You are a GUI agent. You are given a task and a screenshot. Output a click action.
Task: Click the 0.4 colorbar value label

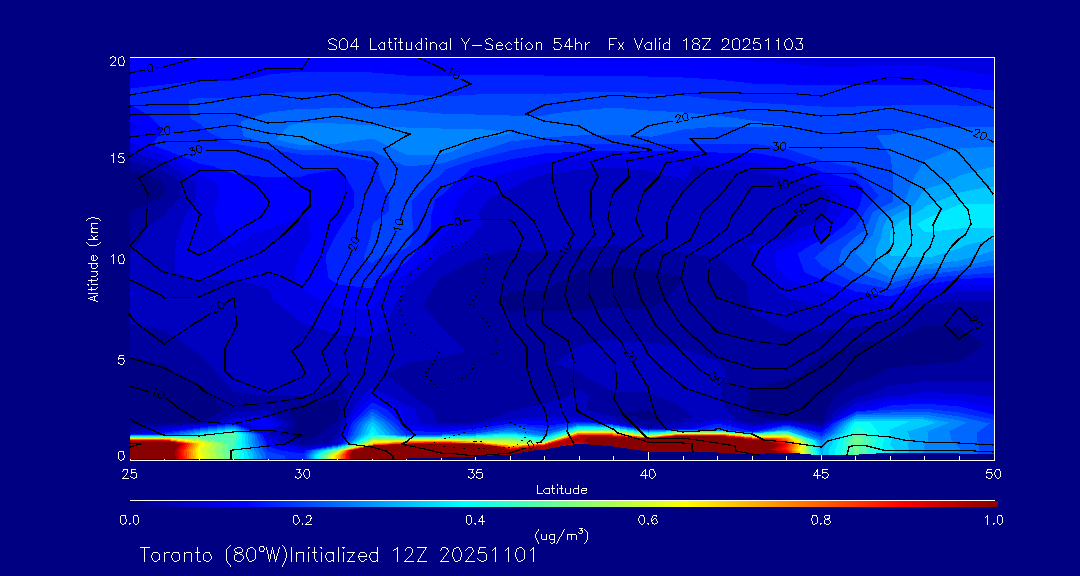(475, 520)
